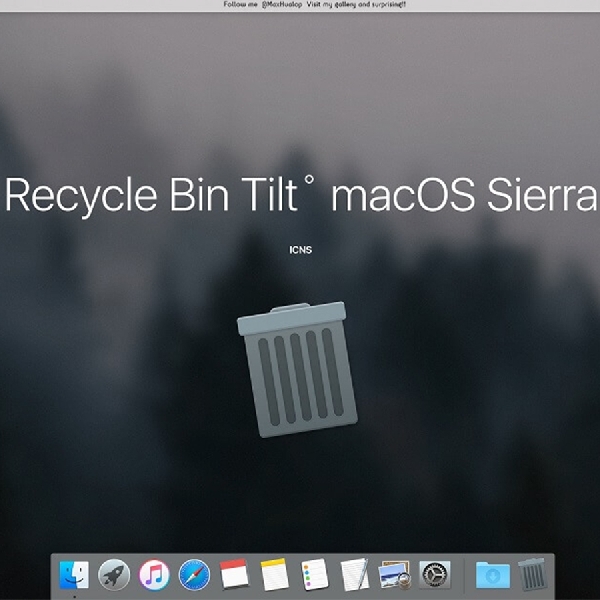Open TextEdit paper-and-pen icon in dock
The height and width of the screenshot is (600, 600).
355,574
